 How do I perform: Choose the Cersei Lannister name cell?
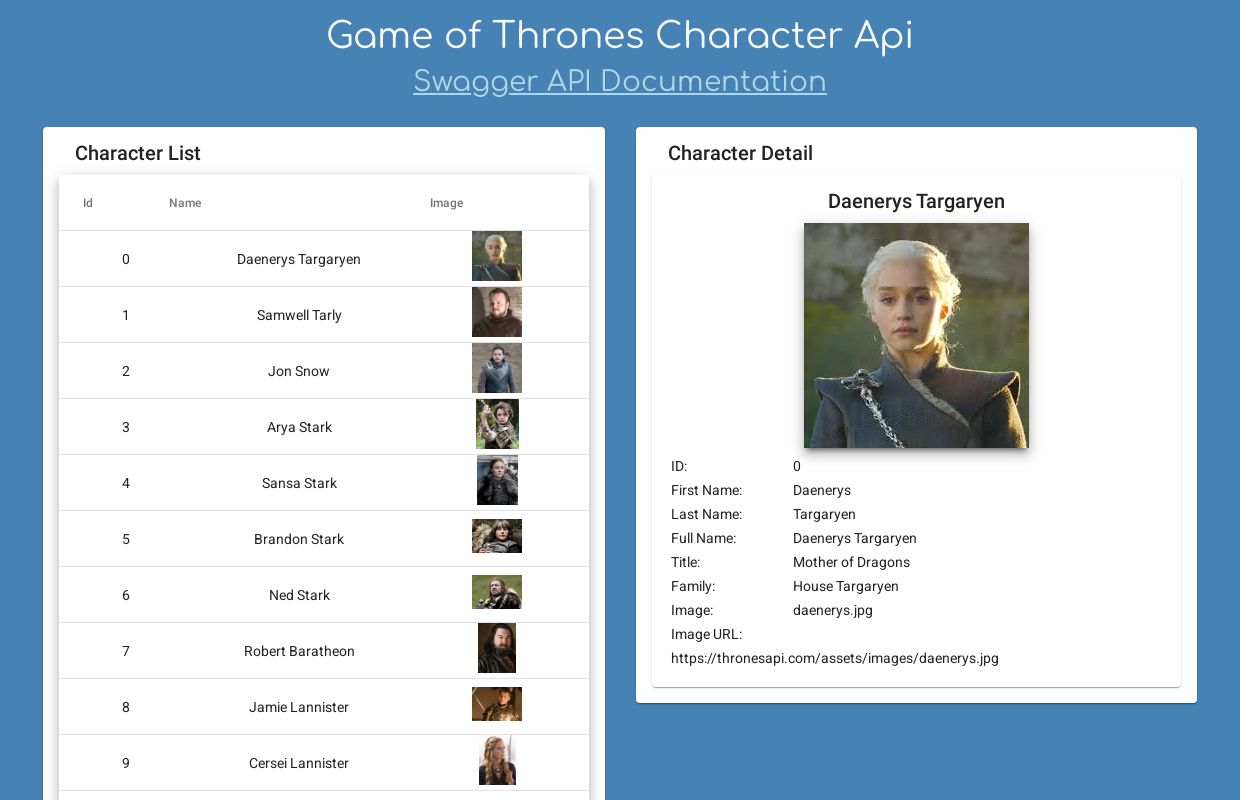tap(299, 763)
